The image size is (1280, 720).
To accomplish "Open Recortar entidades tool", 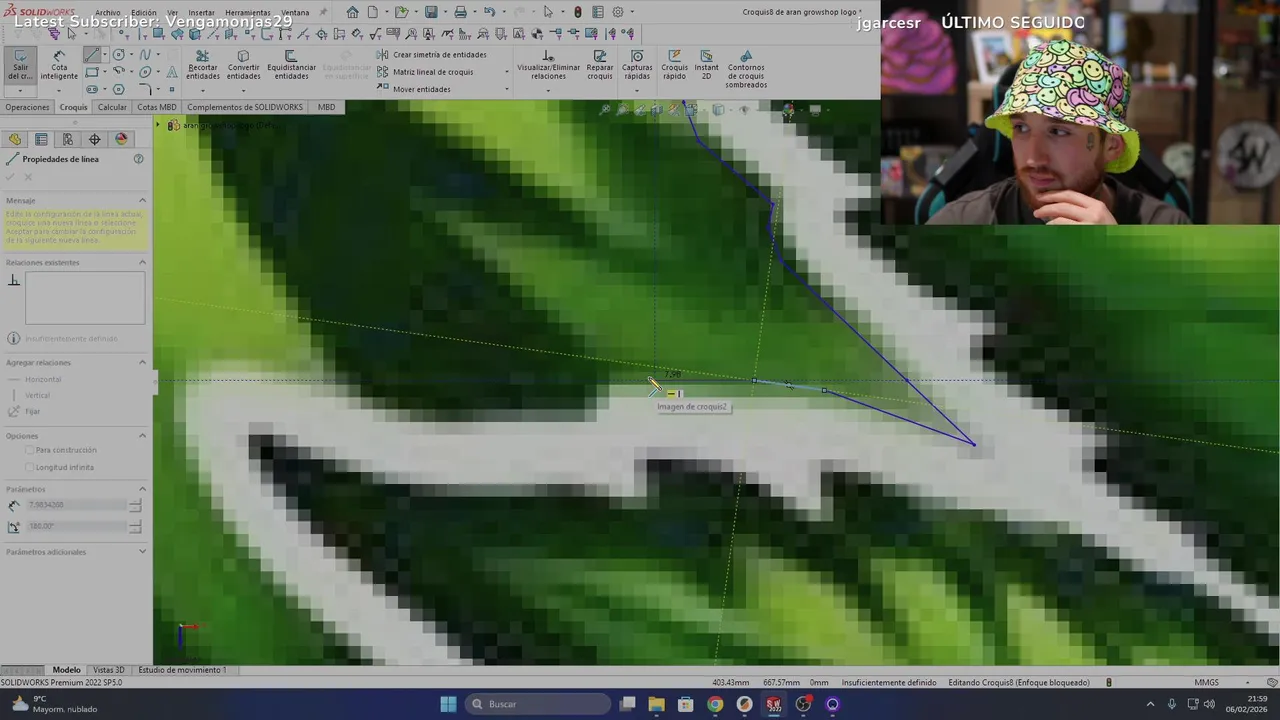I will [x=202, y=66].
